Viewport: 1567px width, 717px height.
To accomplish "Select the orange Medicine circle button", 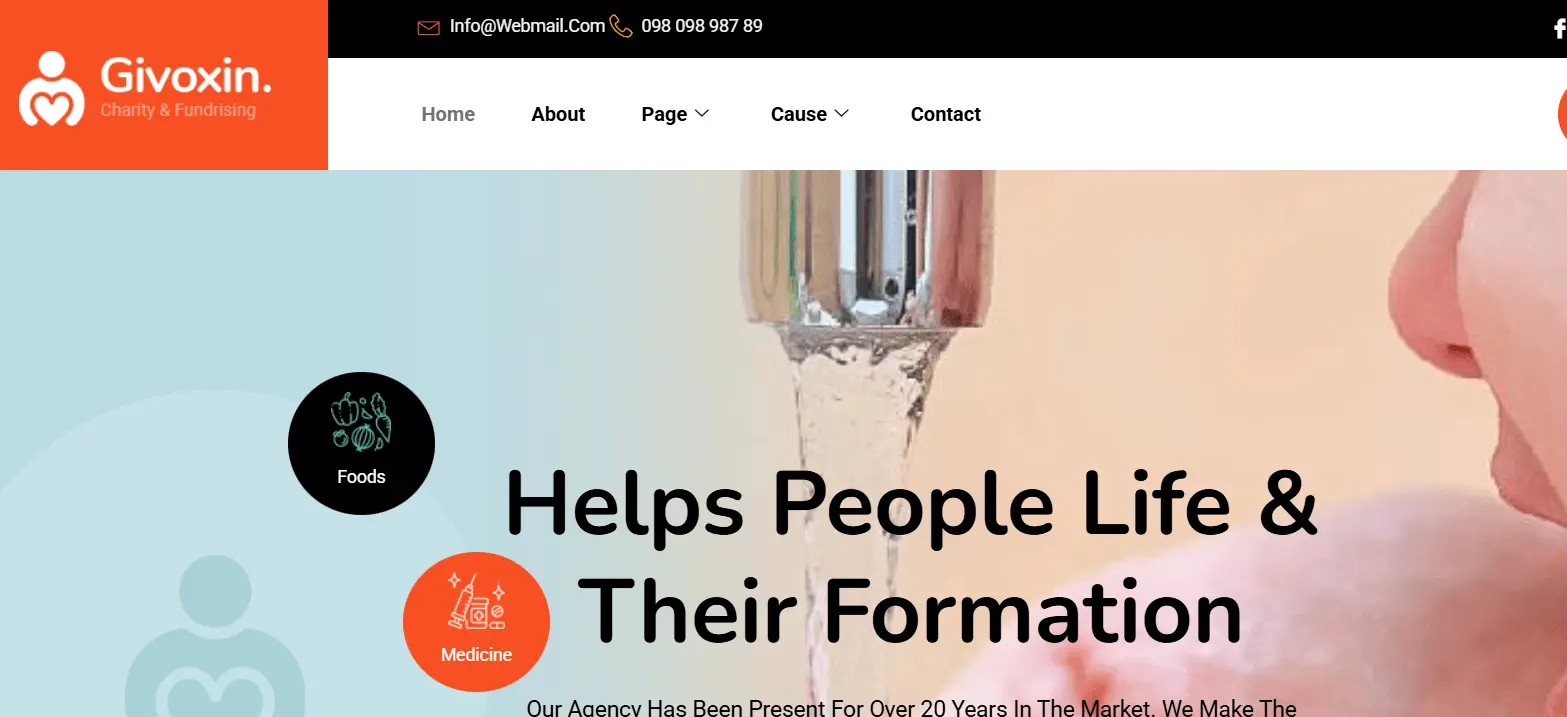I will [x=476, y=622].
